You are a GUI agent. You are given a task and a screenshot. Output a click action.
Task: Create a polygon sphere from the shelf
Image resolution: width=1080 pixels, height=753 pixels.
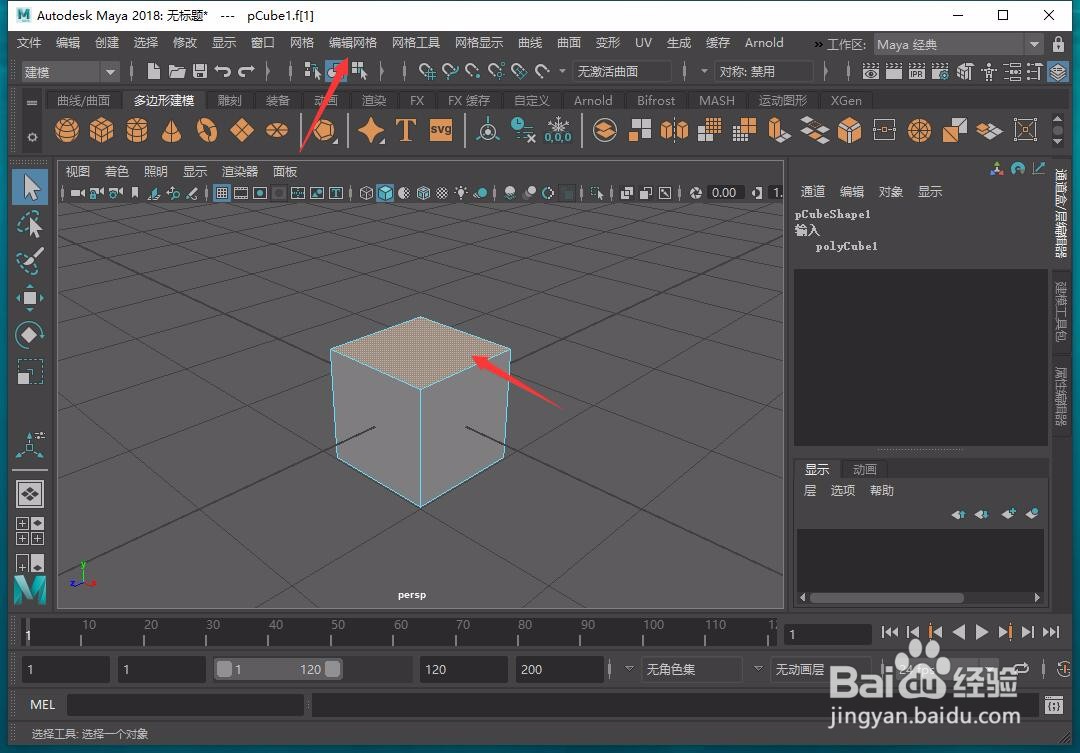click(67, 130)
